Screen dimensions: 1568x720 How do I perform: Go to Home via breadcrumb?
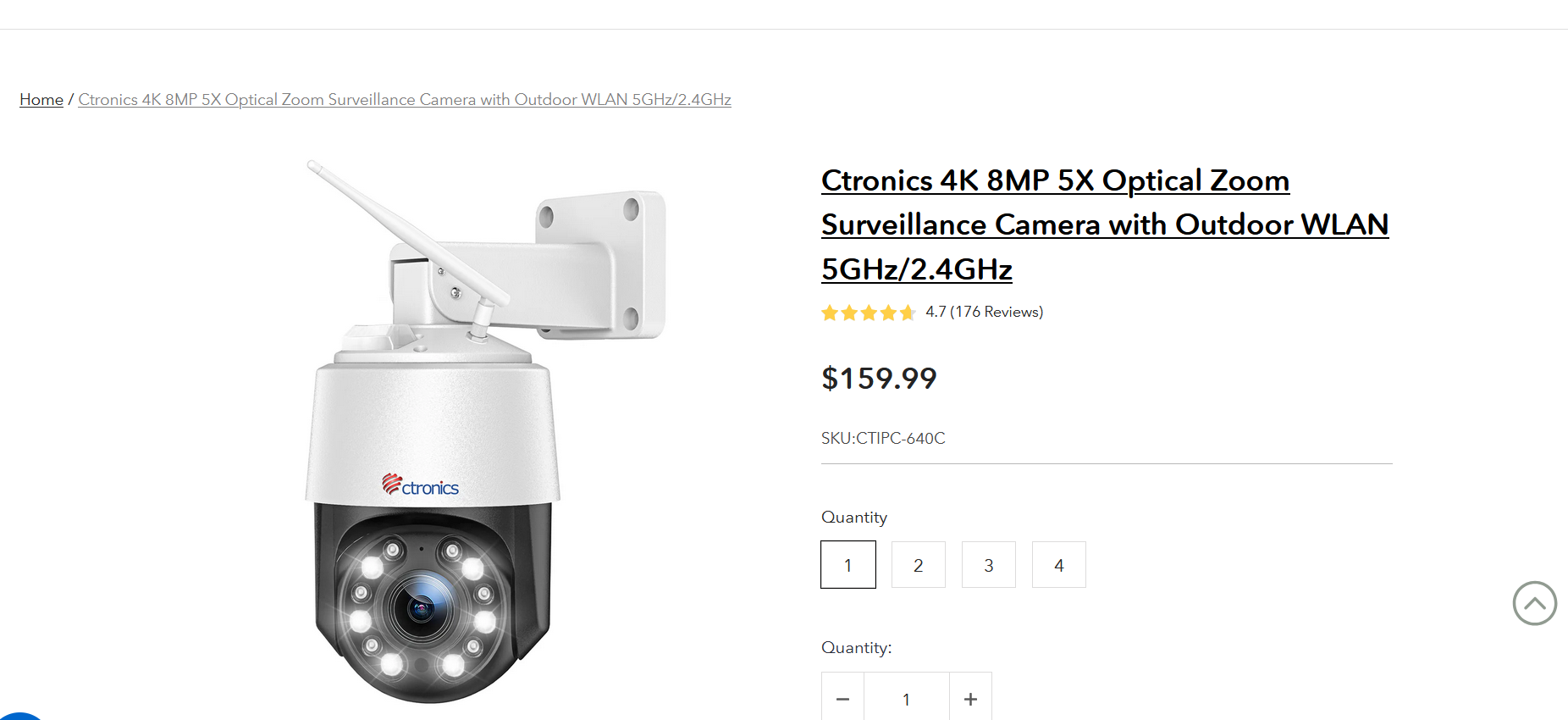pyautogui.click(x=41, y=100)
